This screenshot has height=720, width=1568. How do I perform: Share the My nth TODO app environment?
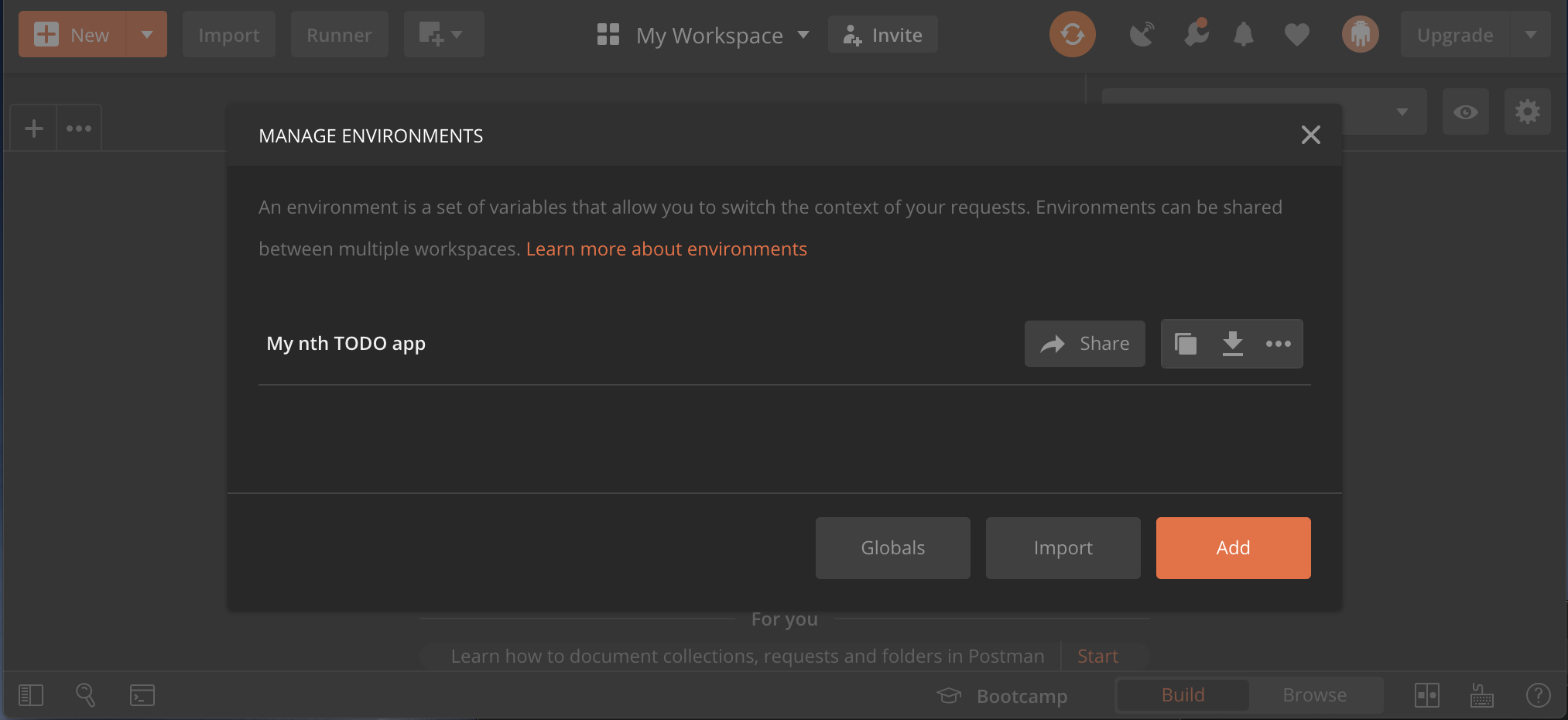coord(1084,344)
